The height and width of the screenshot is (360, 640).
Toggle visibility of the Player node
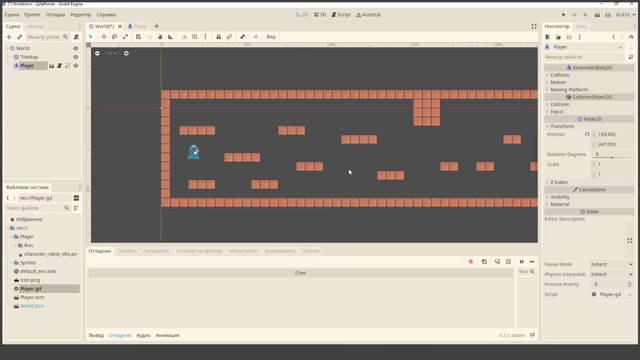76,66
